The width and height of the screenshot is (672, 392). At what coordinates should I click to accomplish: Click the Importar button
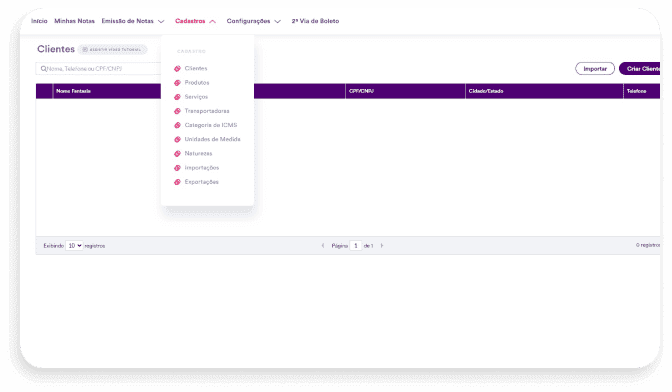(595, 69)
